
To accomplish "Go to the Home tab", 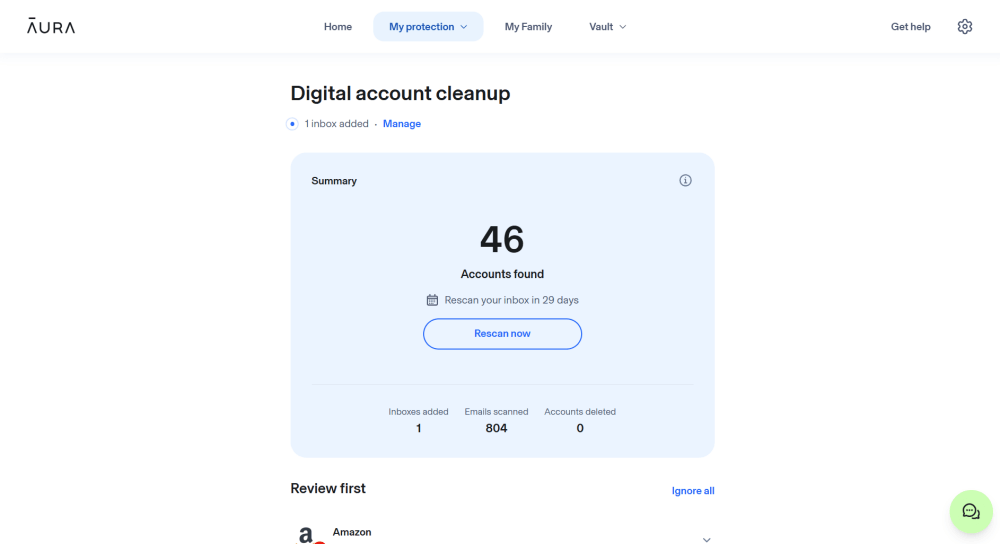I will tap(338, 27).
